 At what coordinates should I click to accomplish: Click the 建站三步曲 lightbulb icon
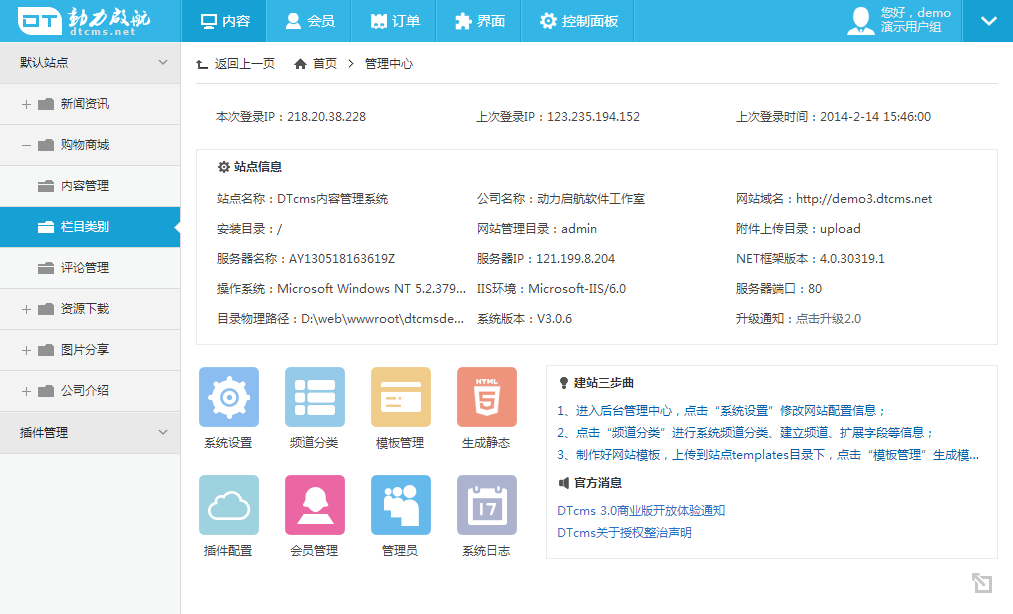(x=563, y=383)
